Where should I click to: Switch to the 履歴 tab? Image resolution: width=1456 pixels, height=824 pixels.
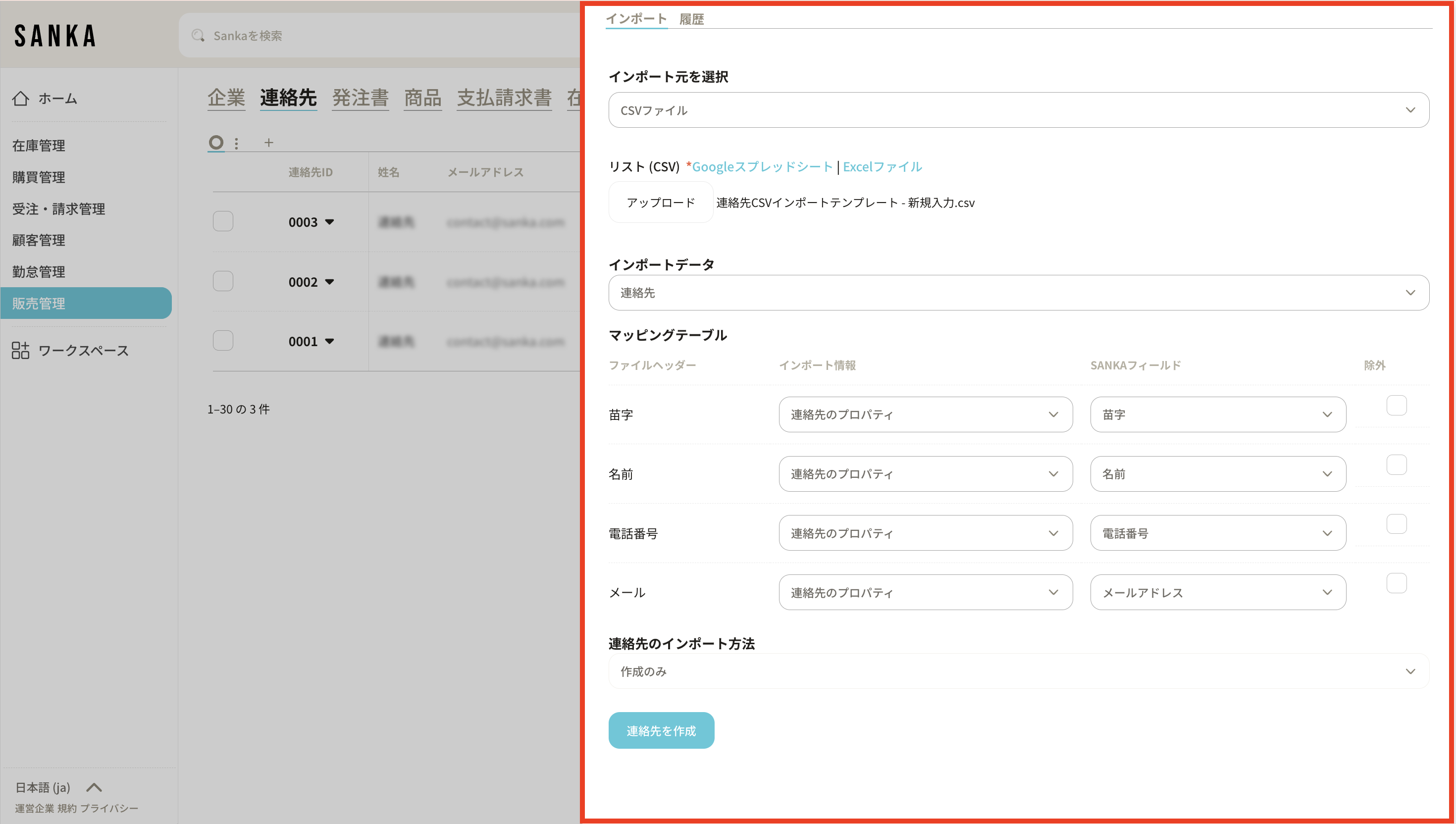coord(691,19)
